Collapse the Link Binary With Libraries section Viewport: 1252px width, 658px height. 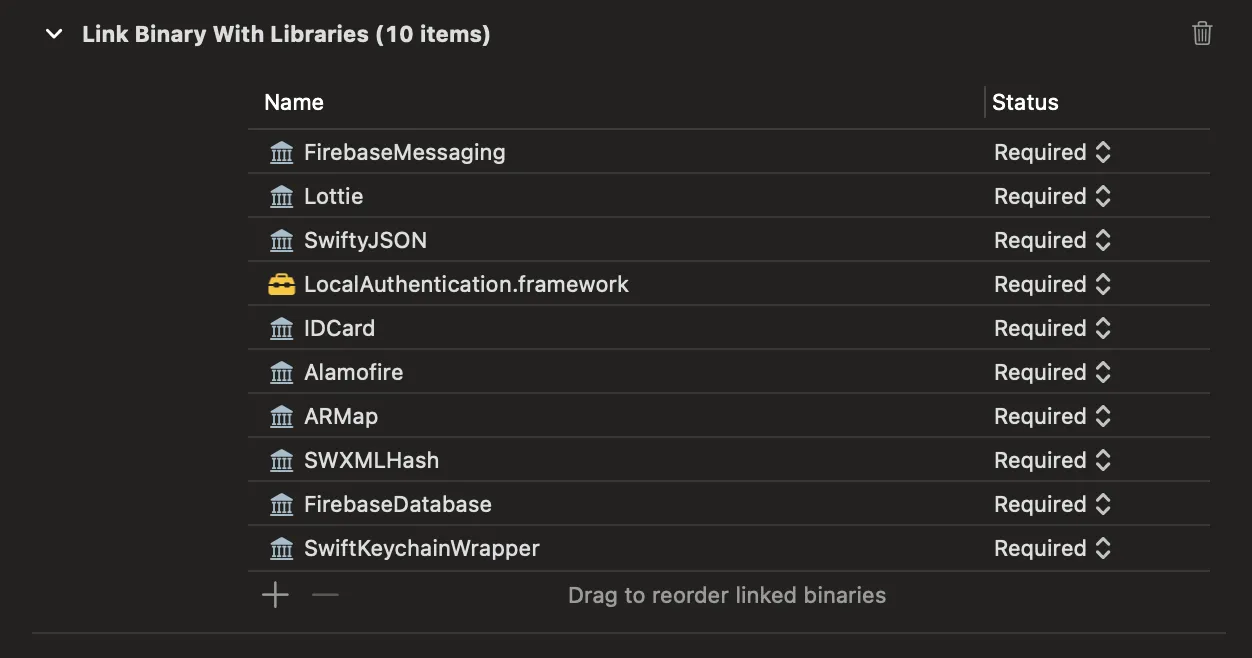pyautogui.click(x=54, y=35)
